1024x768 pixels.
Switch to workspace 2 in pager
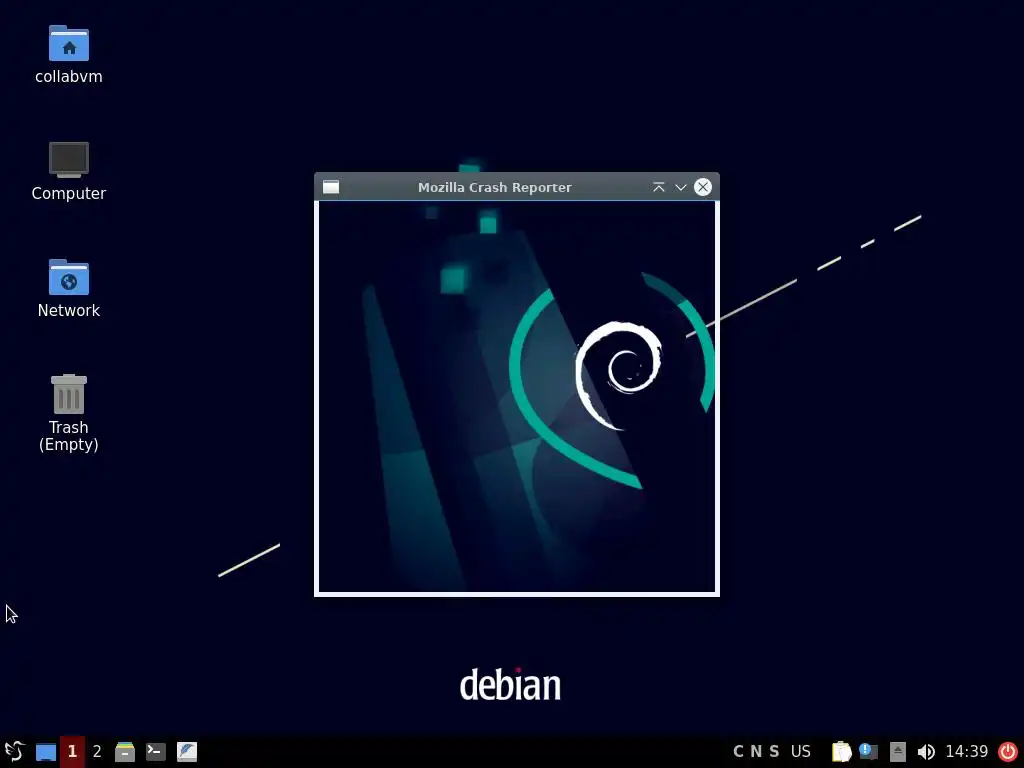click(x=97, y=751)
